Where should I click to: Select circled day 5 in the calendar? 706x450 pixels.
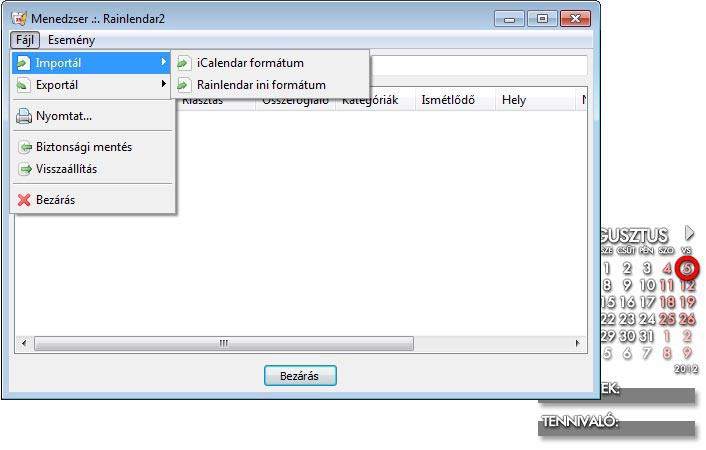[687, 268]
